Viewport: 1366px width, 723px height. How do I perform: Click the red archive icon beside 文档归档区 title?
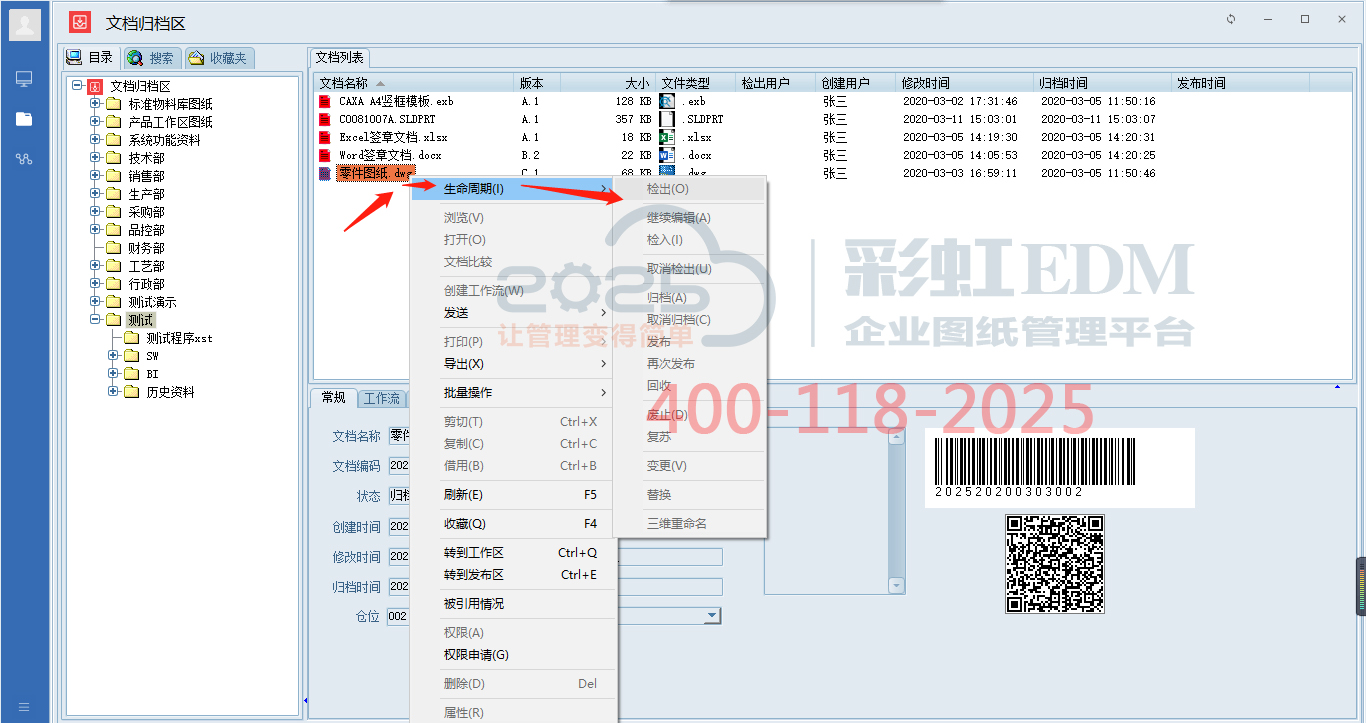point(81,22)
